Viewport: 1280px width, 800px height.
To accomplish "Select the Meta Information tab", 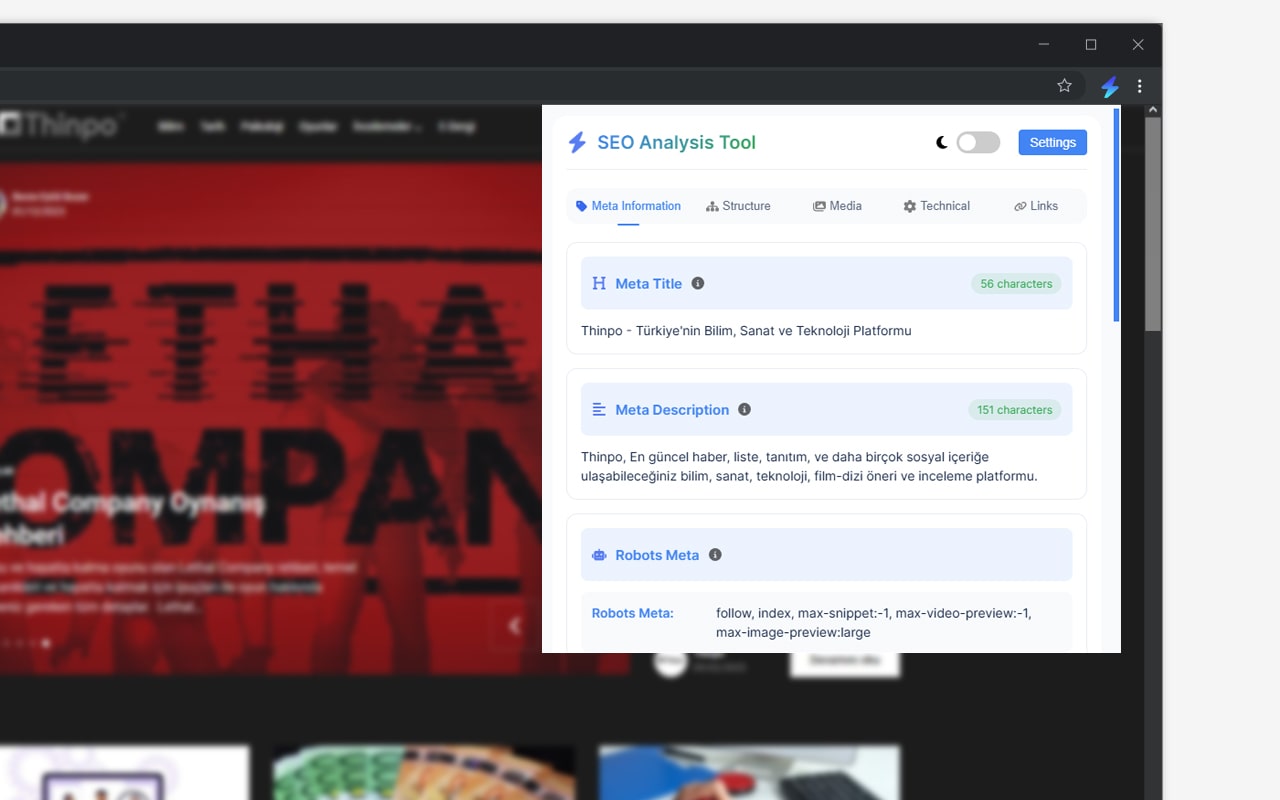I will click(628, 206).
